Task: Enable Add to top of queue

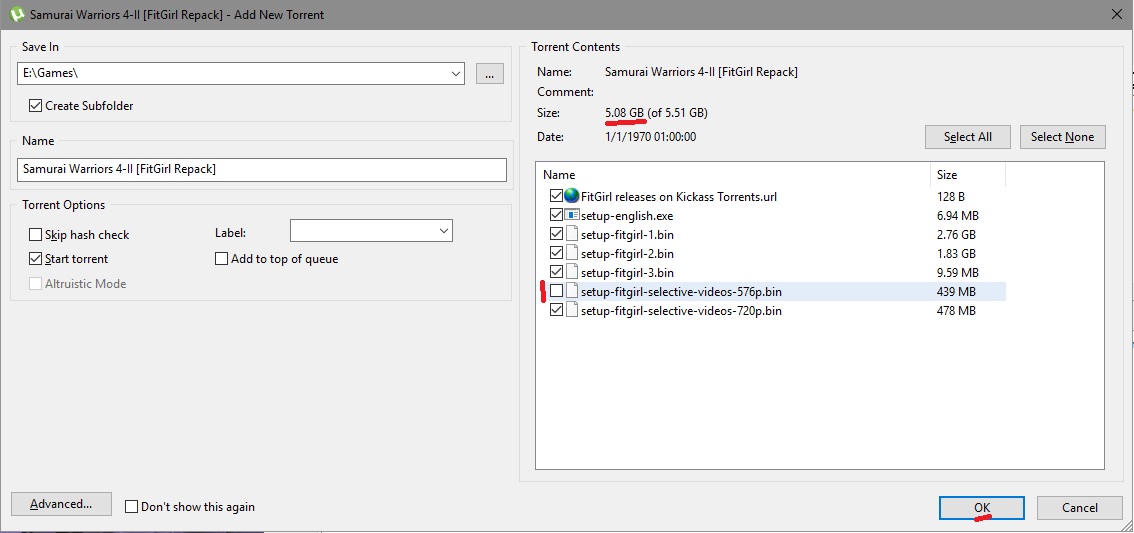Action: coord(221,258)
